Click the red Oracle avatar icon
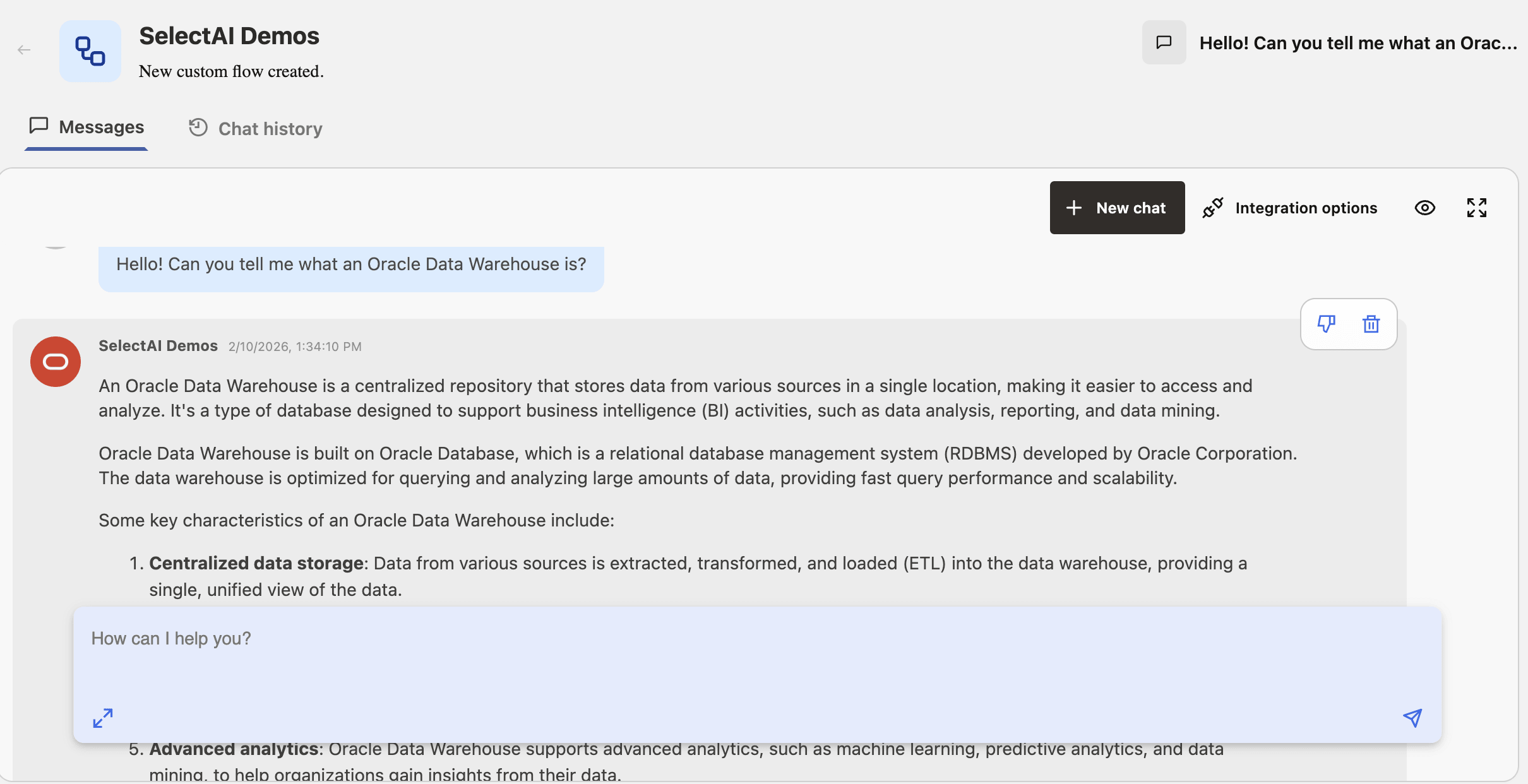The height and width of the screenshot is (784, 1528). pos(56,362)
